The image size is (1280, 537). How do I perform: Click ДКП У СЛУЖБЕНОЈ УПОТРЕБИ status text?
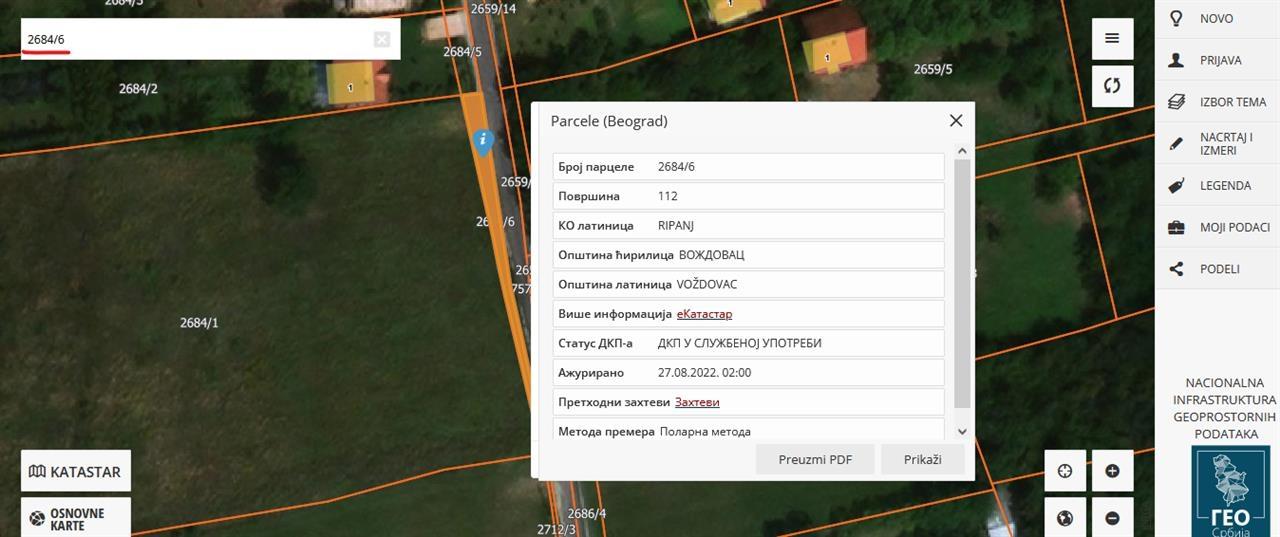[740, 343]
